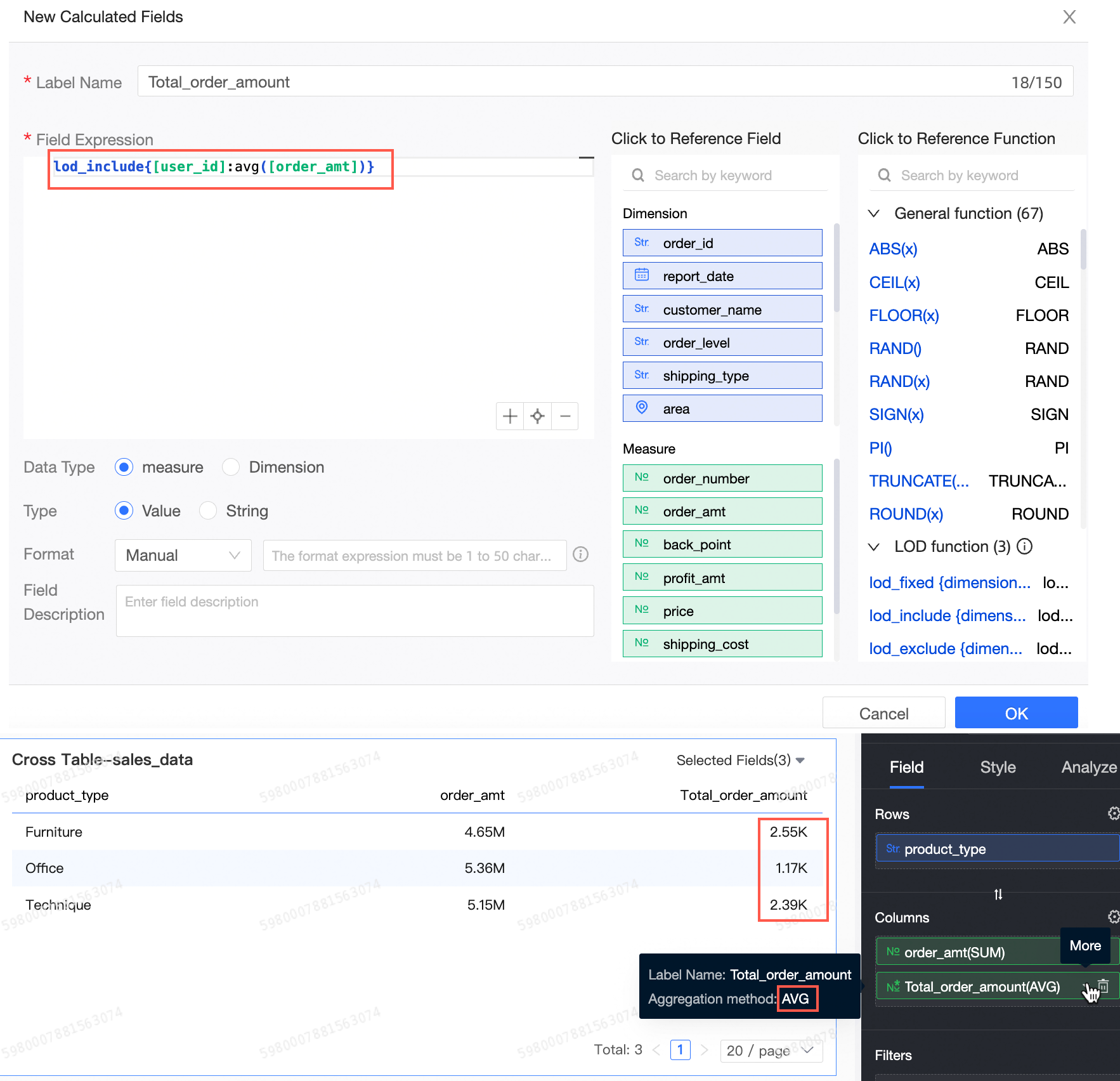This screenshot has height=1081, width=1120.
Task: Insert the CEIL(x) function
Action: click(894, 282)
